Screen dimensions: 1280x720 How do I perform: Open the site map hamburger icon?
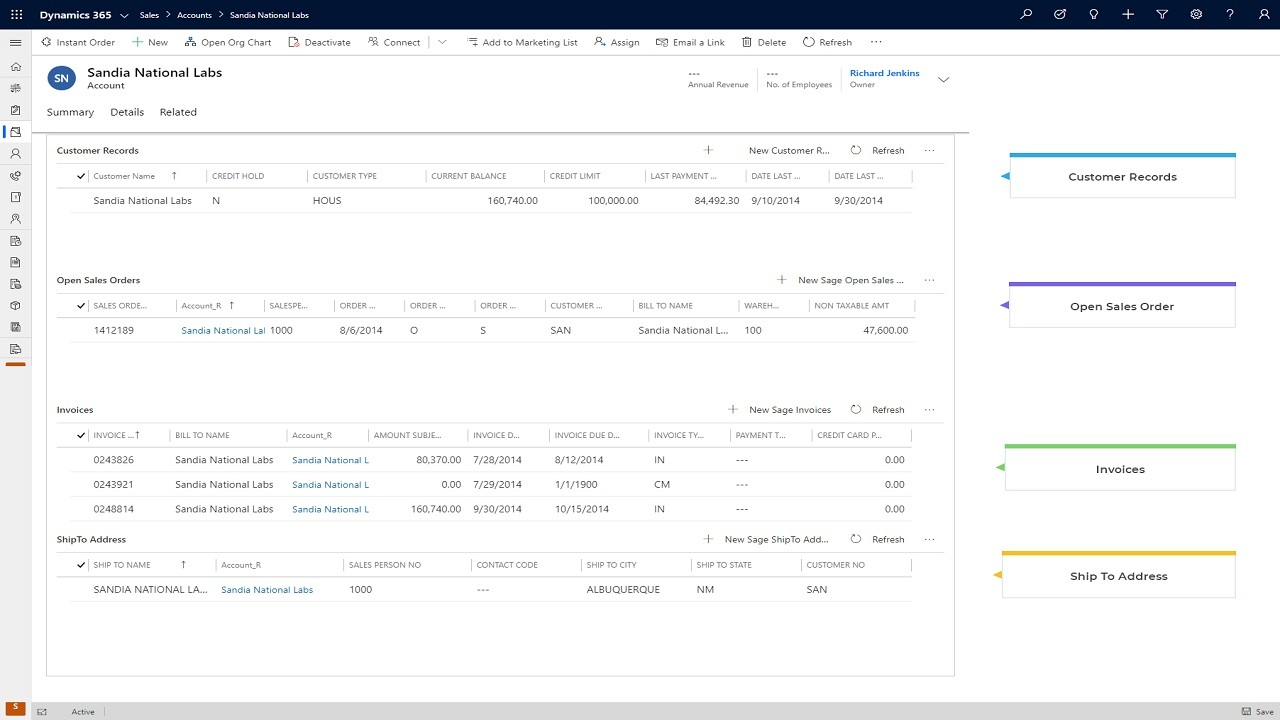pyautogui.click(x=16, y=42)
